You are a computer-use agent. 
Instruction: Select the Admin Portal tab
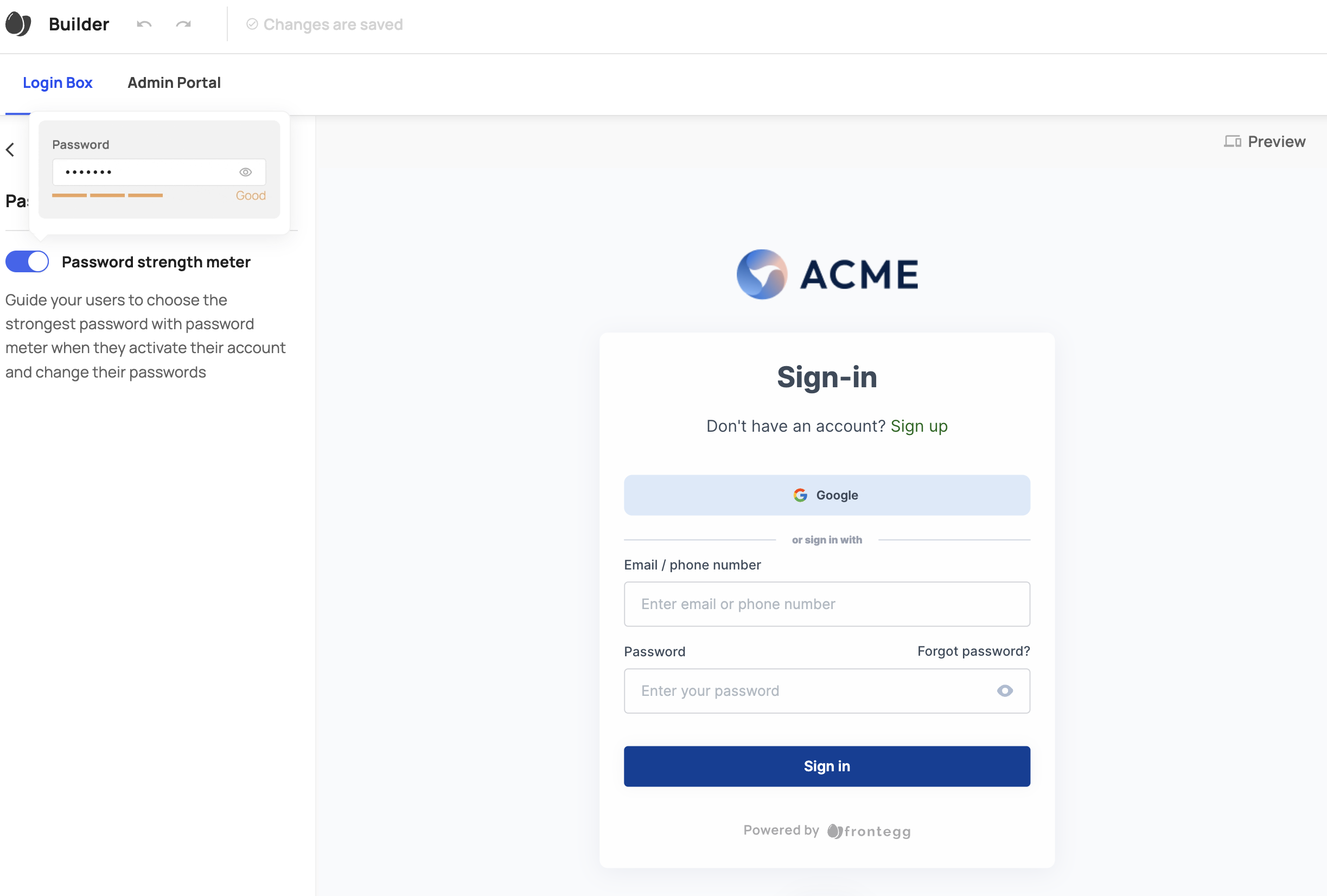point(174,83)
